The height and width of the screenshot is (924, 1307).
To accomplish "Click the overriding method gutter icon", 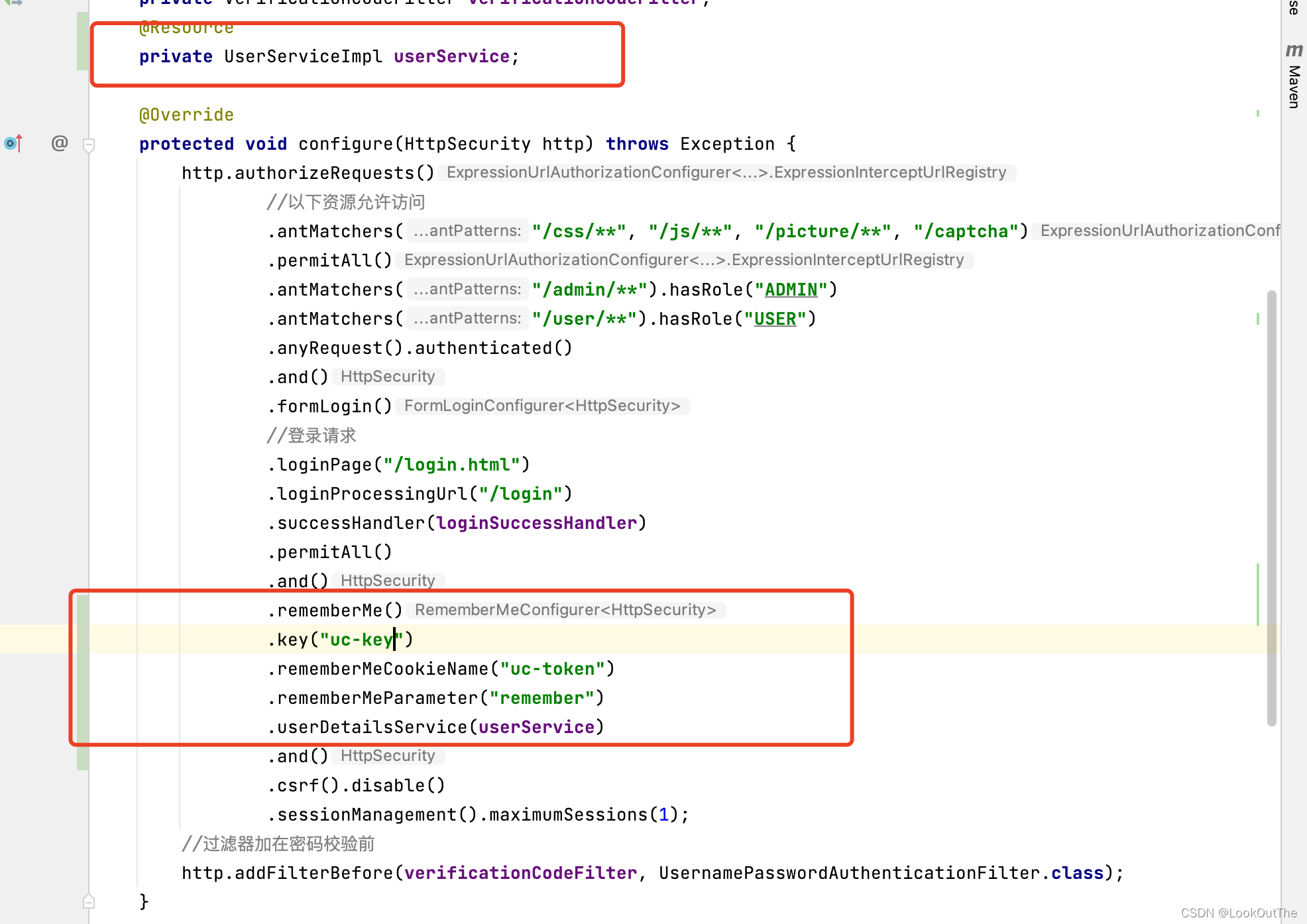I will [x=13, y=143].
